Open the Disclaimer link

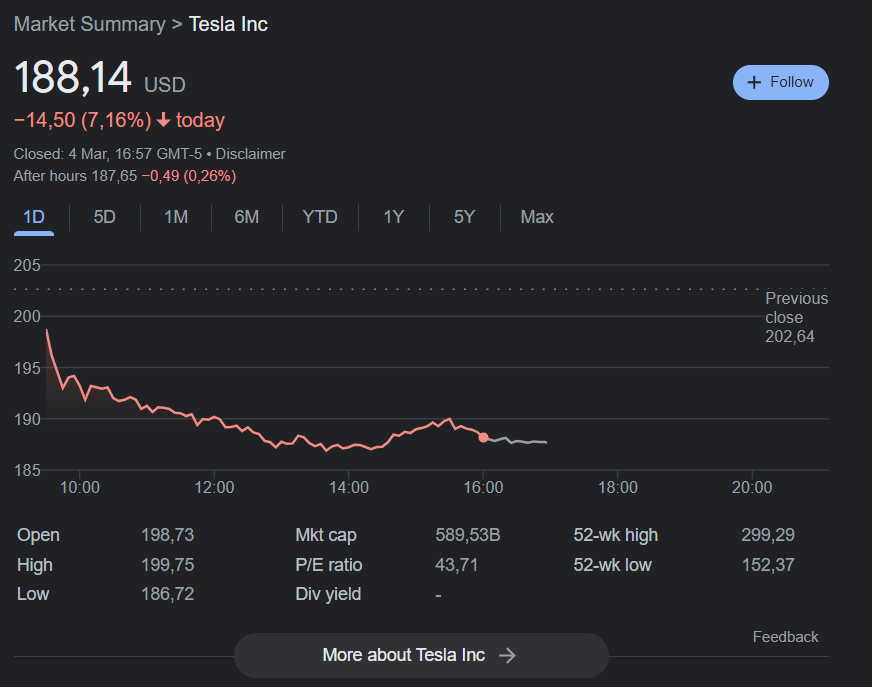tap(250, 154)
